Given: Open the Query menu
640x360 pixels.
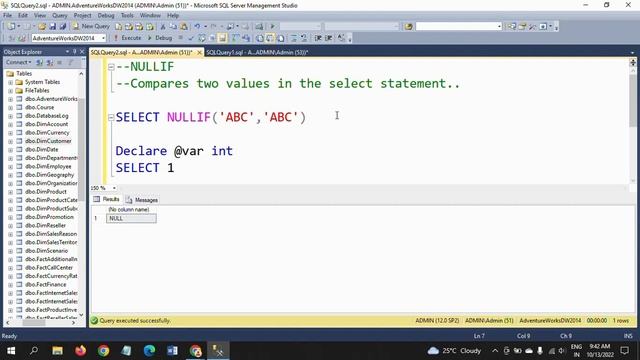Looking at the screenshot, I should click(x=60, y=16).
